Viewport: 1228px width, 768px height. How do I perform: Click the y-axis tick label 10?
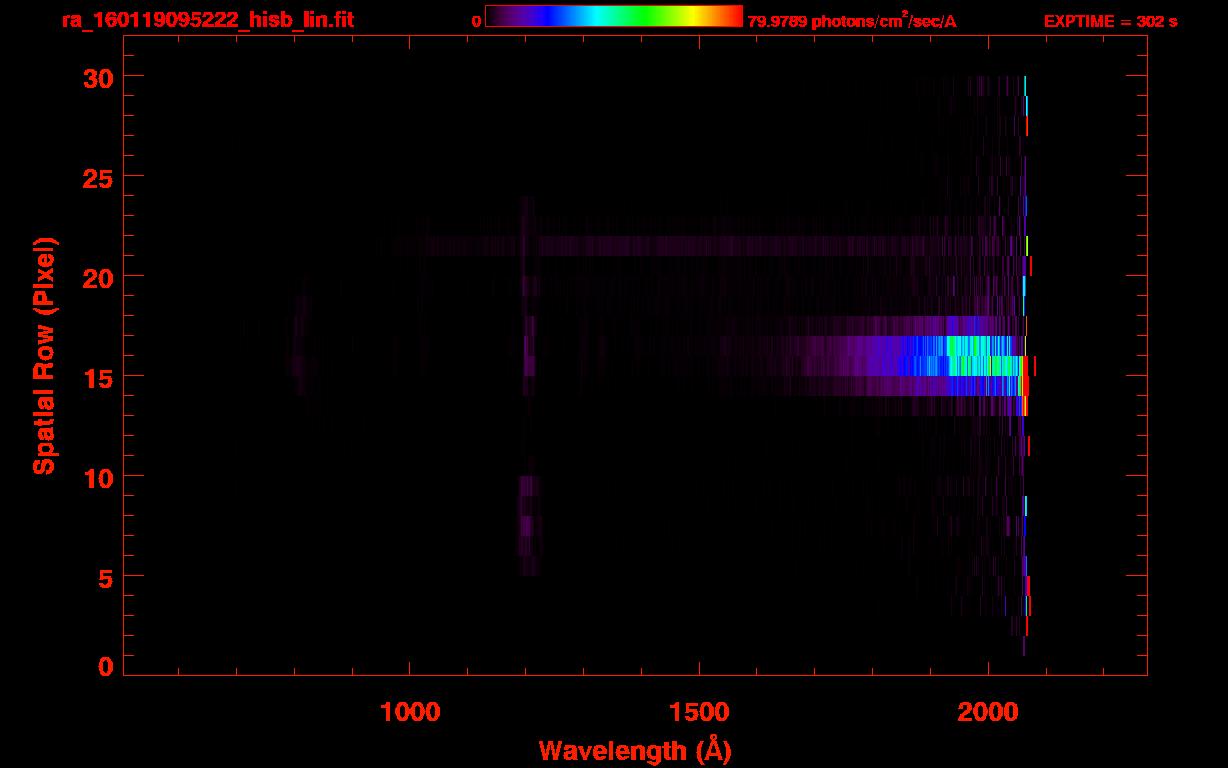click(x=98, y=477)
